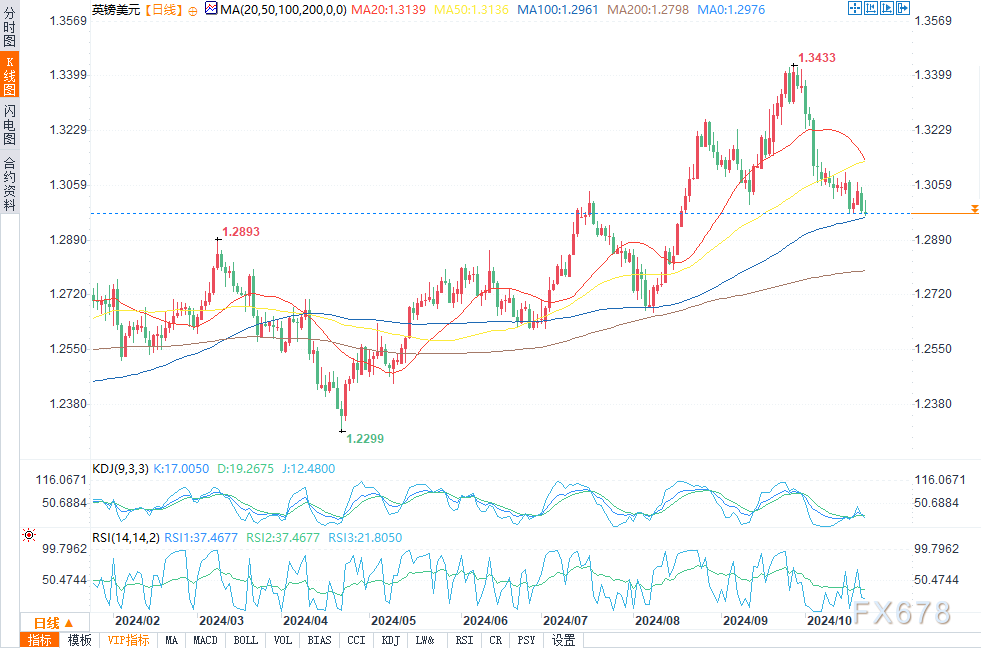
Task: Click the MA0:1.2976 value
Action: [731, 10]
